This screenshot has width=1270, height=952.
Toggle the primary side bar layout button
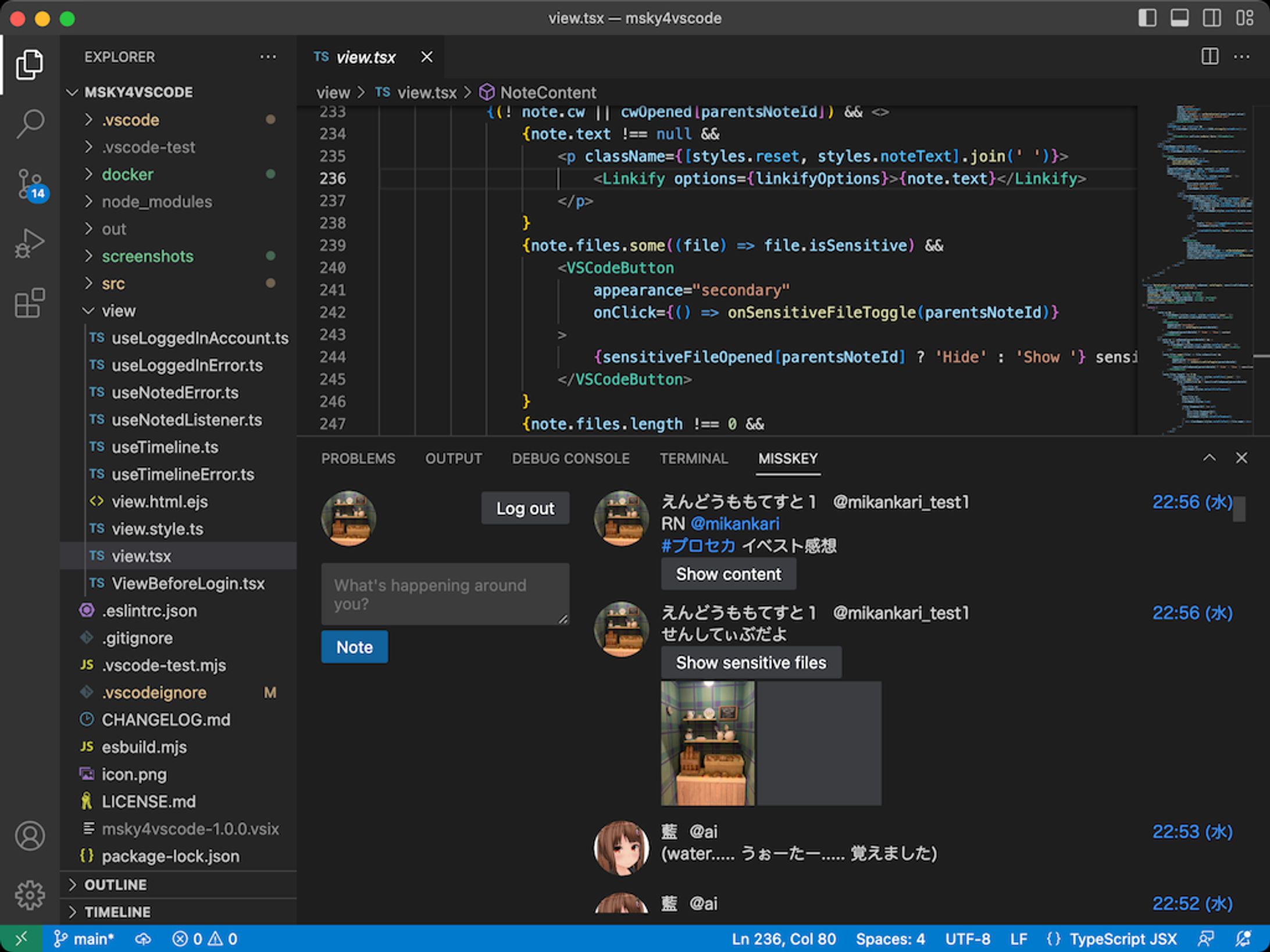pyautogui.click(x=1147, y=18)
